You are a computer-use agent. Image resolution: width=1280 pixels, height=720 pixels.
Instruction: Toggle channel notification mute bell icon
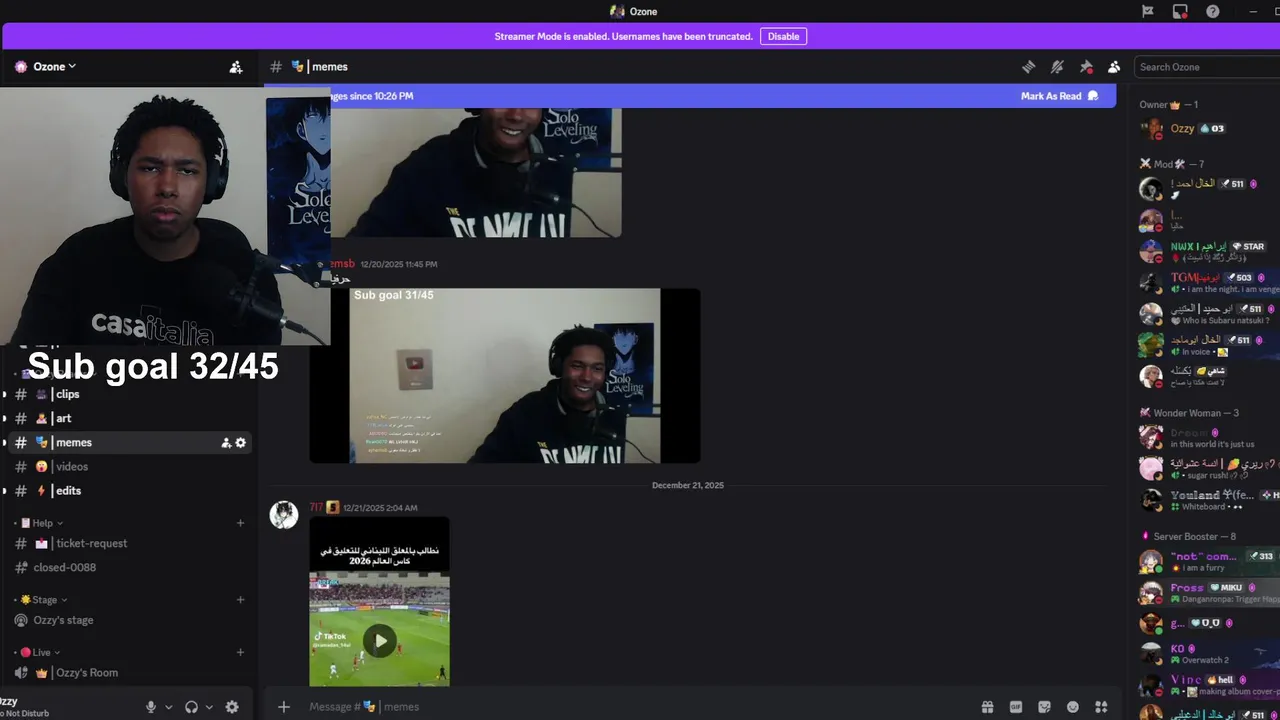pyautogui.click(x=1057, y=67)
